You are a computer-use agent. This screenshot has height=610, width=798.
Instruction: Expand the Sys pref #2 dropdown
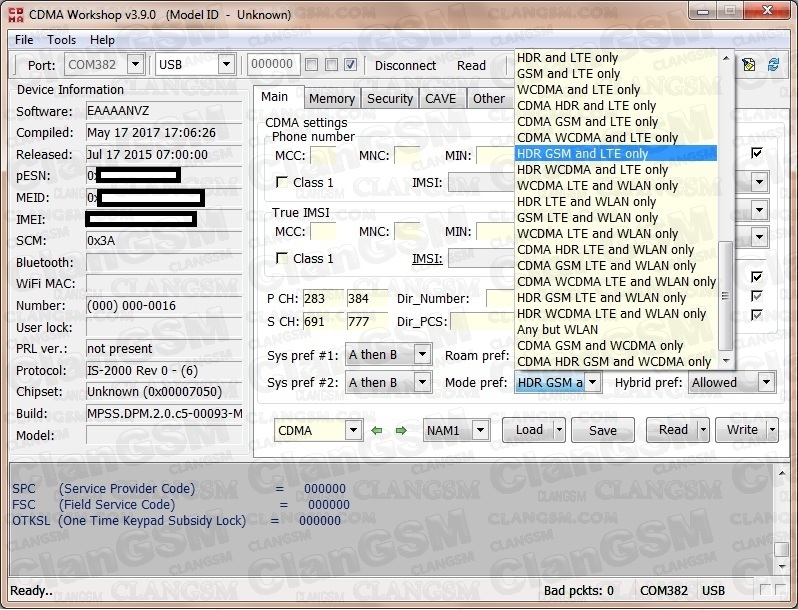(x=422, y=382)
